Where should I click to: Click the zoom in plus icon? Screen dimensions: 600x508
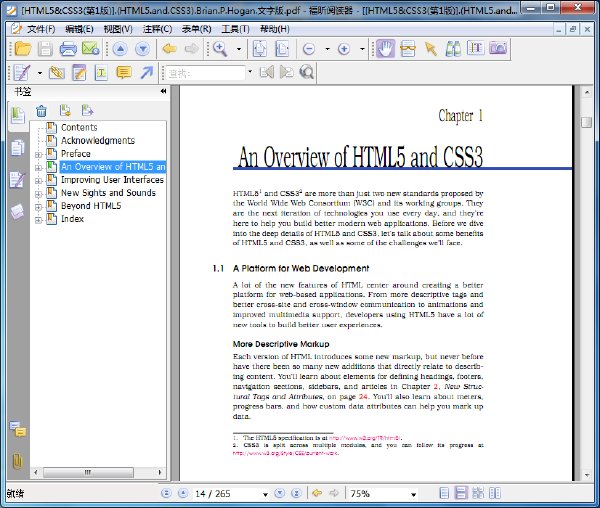pyautogui.click(x=344, y=49)
